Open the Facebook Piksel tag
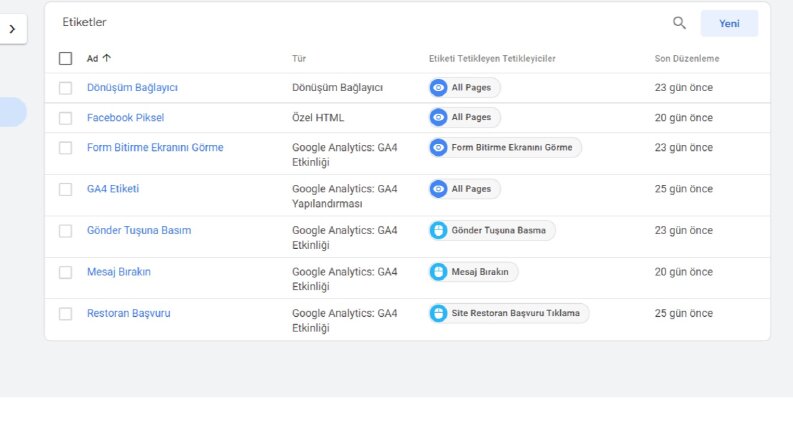Screen dimensions: 793x446 click(125, 117)
